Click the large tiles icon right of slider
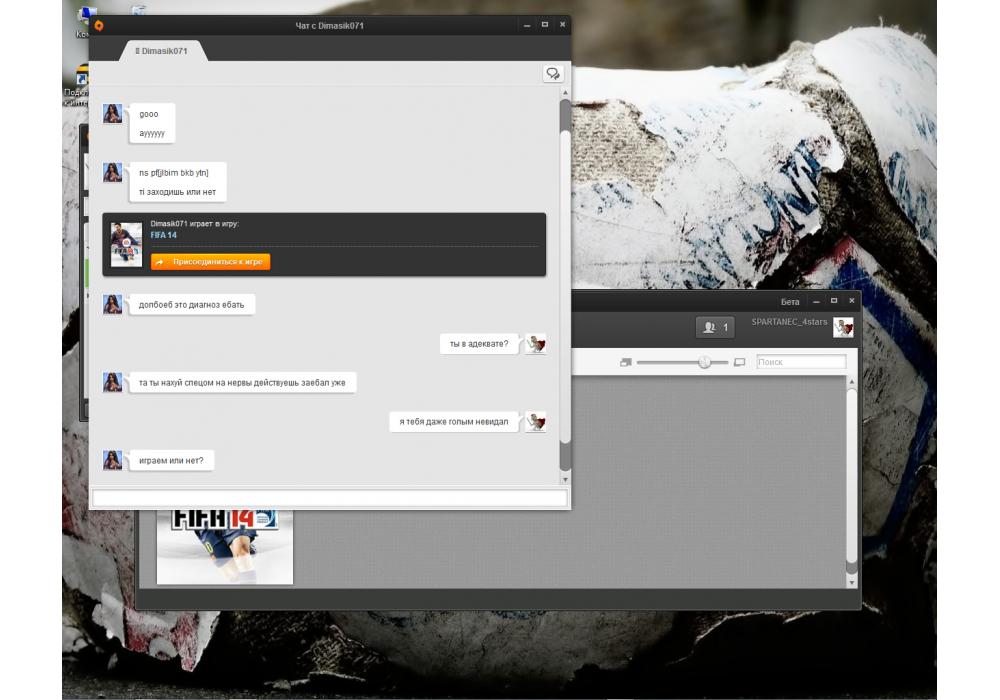Viewport: 1000px width, 700px height. (740, 362)
